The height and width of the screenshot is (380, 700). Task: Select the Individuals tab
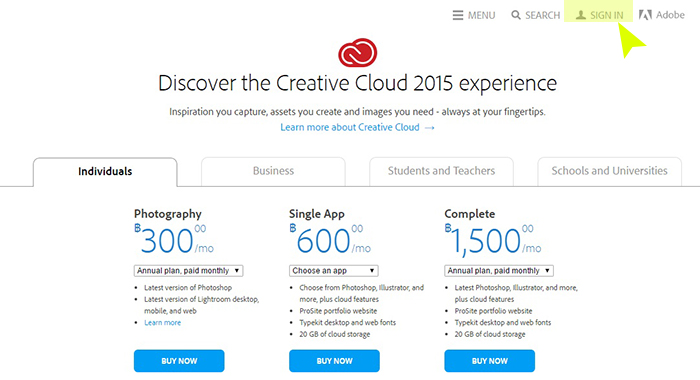pyautogui.click(x=105, y=171)
